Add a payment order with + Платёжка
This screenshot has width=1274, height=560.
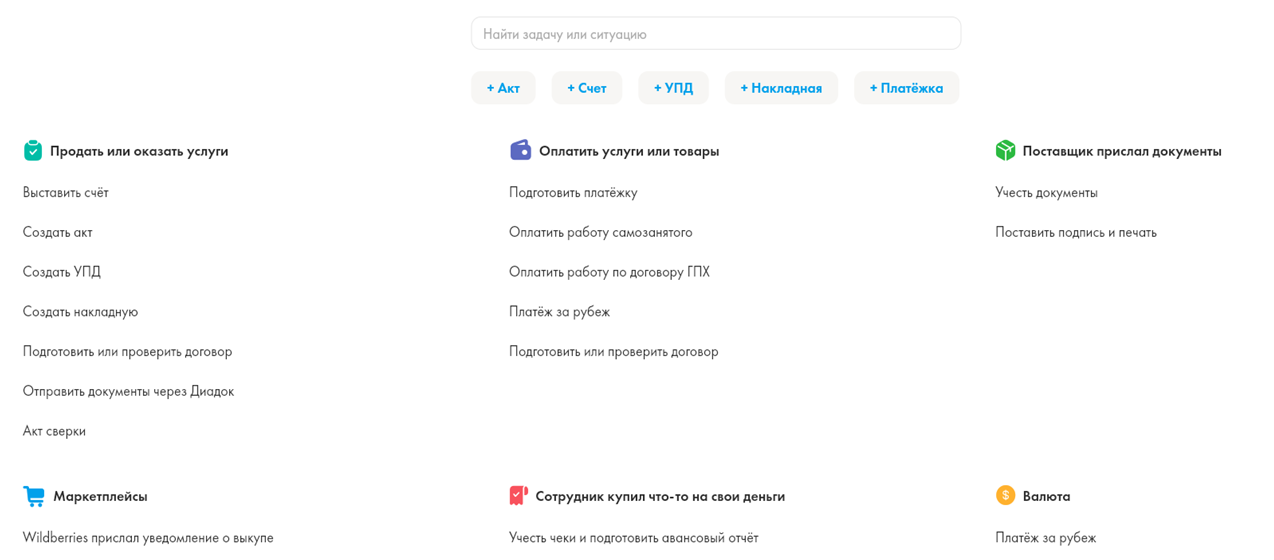tap(906, 88)
